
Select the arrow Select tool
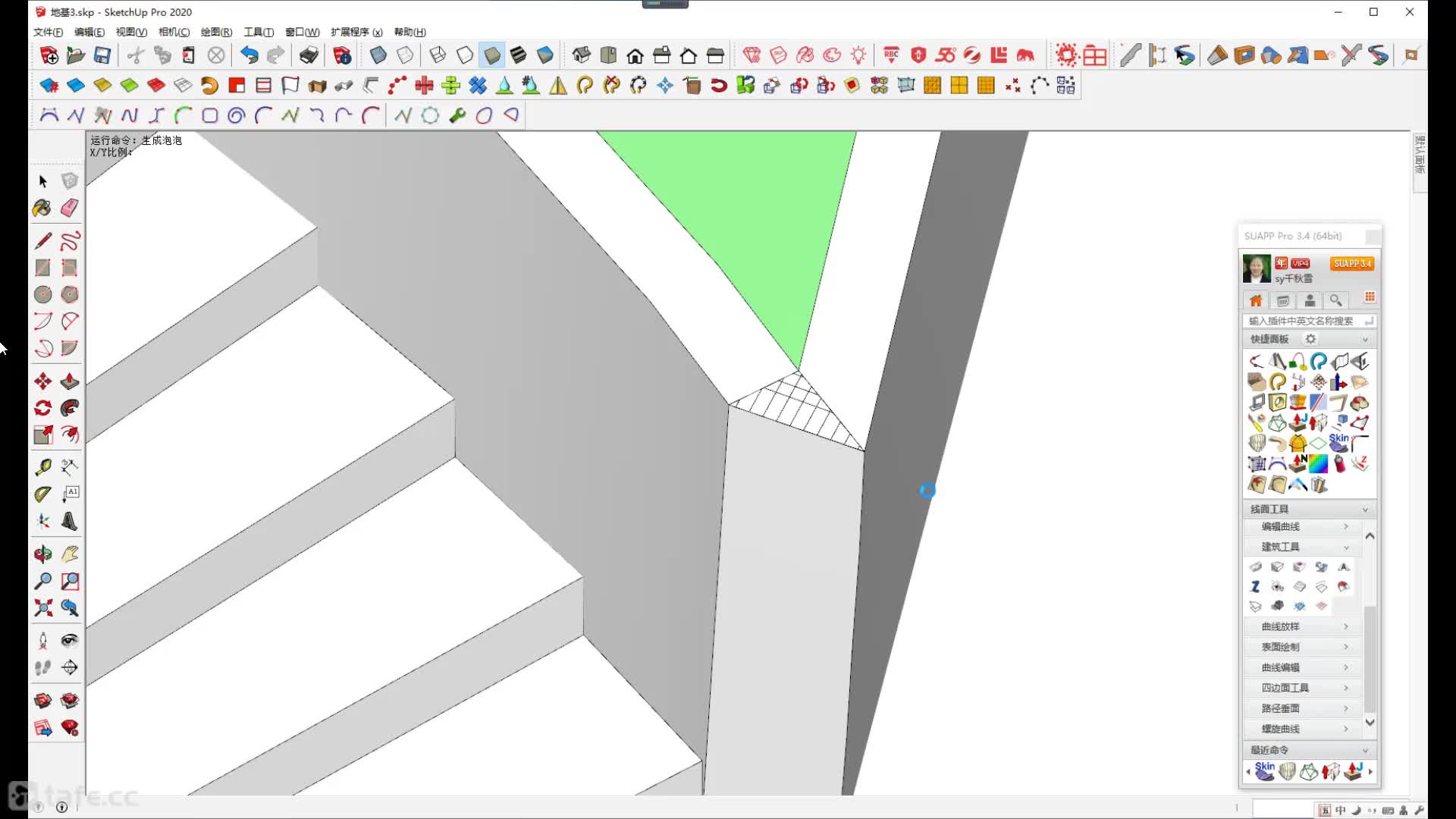tap(42, 181)
